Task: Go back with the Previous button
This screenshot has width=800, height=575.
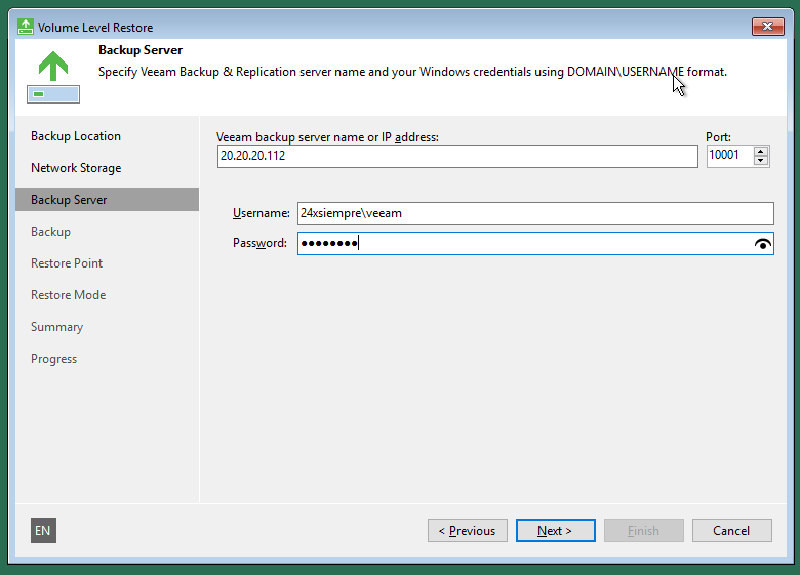Action: [468, 531]
